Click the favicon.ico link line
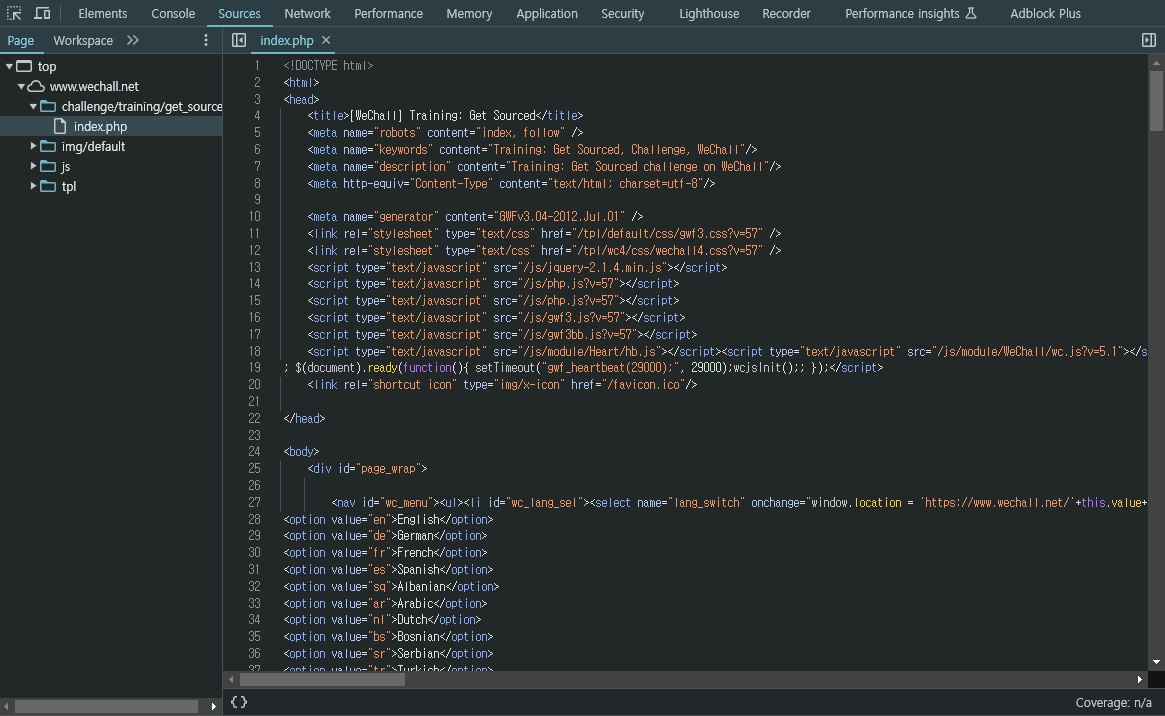 pyautogui.click(x=502, y=385)
